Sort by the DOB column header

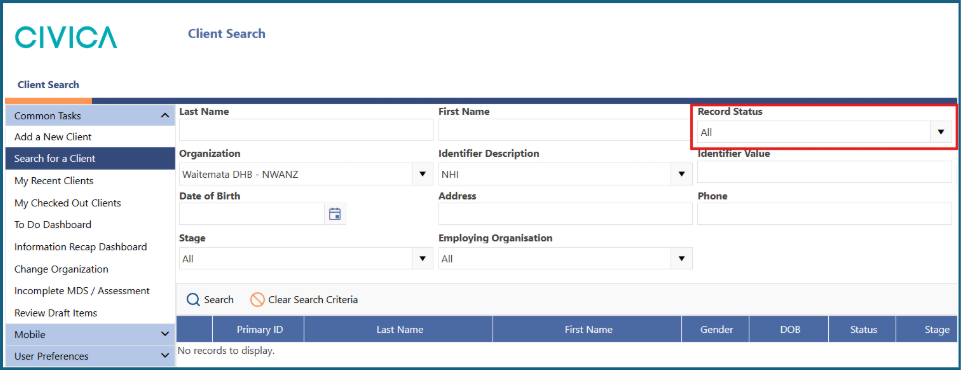[x=789, y=329]
